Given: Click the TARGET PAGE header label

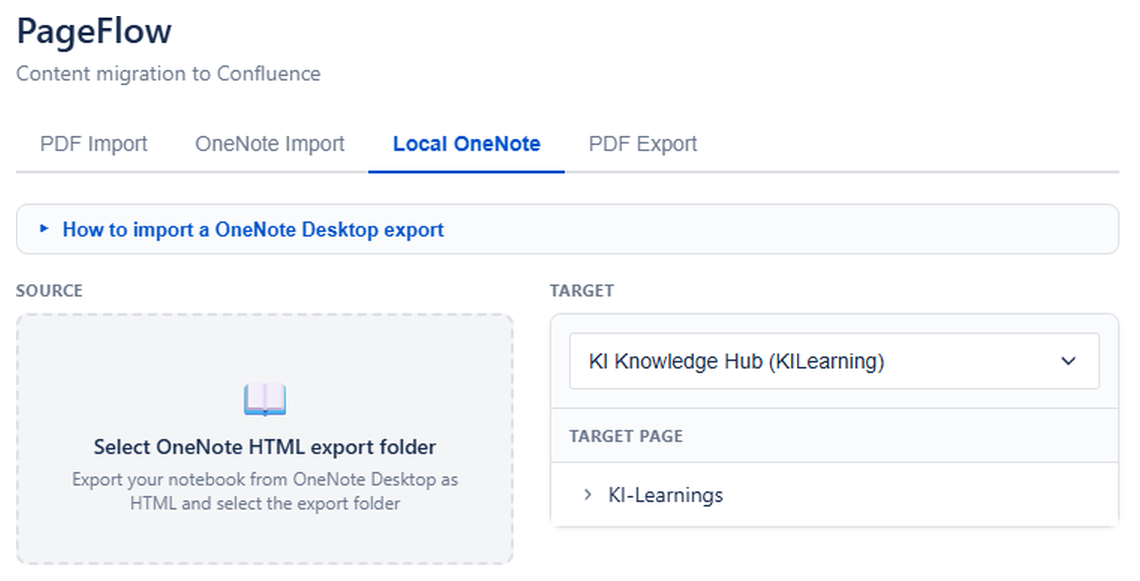Looking at the screenshot, I should [626, 436].
